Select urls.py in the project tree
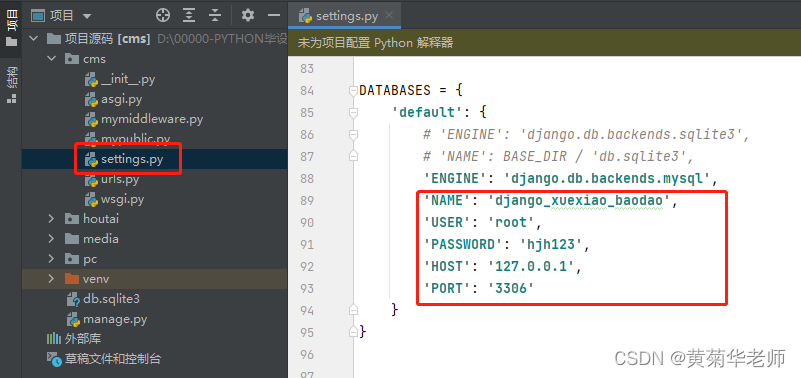Viewport: 801px width, 378px height. coord(120,179)
